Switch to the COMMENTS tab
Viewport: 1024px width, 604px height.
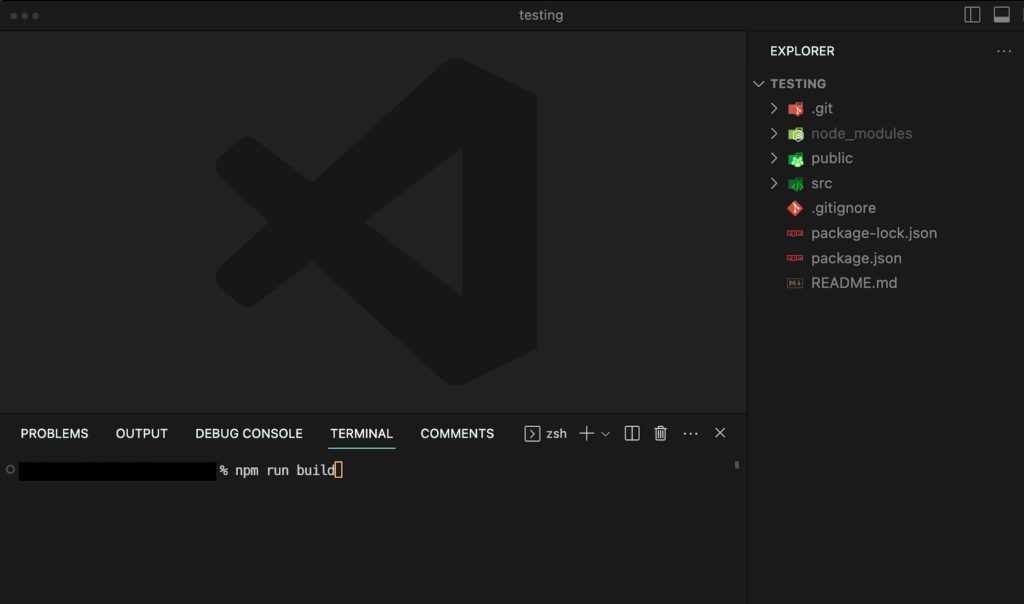coord(457,434)
